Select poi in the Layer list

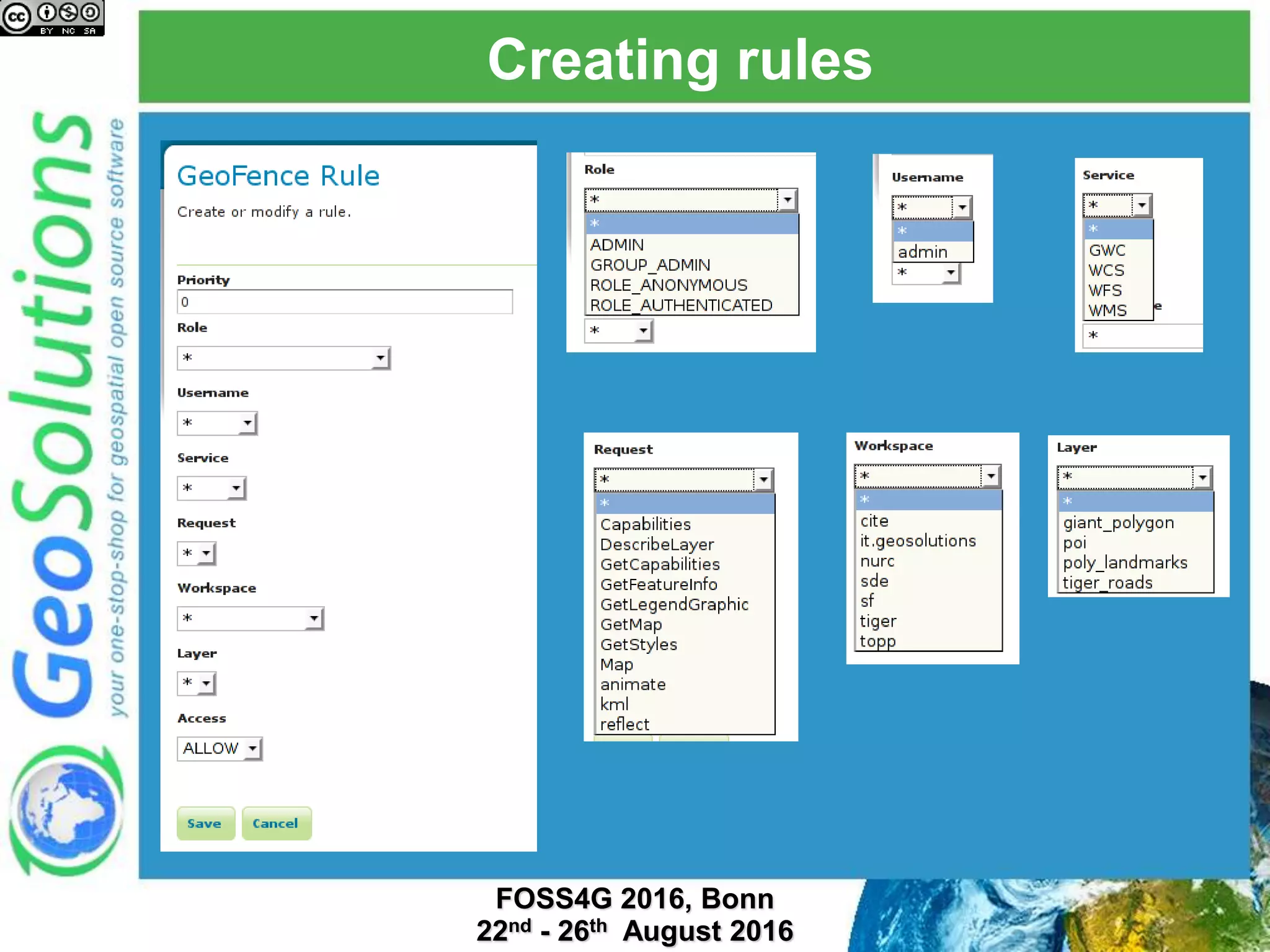click(x=1135, y=542)
